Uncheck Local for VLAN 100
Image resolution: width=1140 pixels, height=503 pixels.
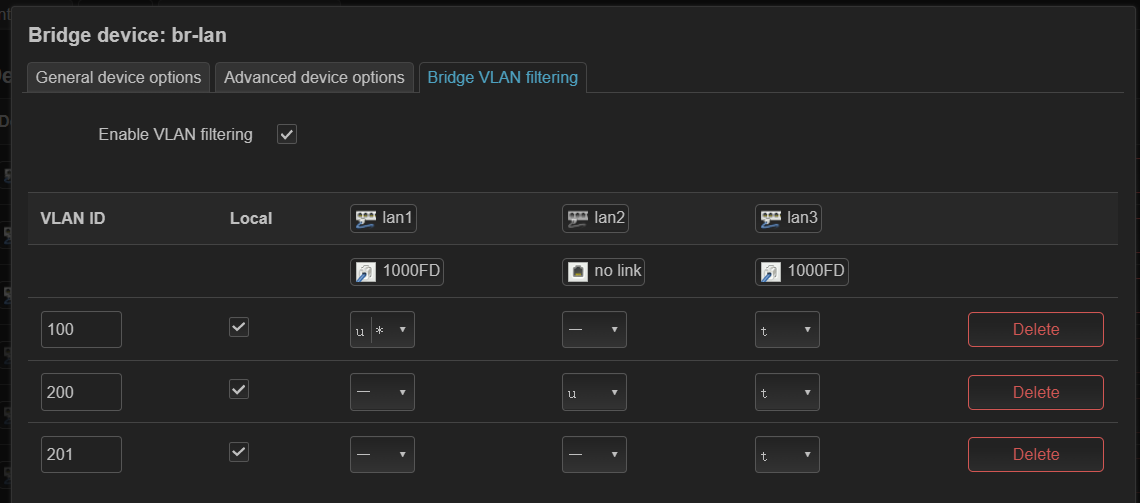click(239, 328)
